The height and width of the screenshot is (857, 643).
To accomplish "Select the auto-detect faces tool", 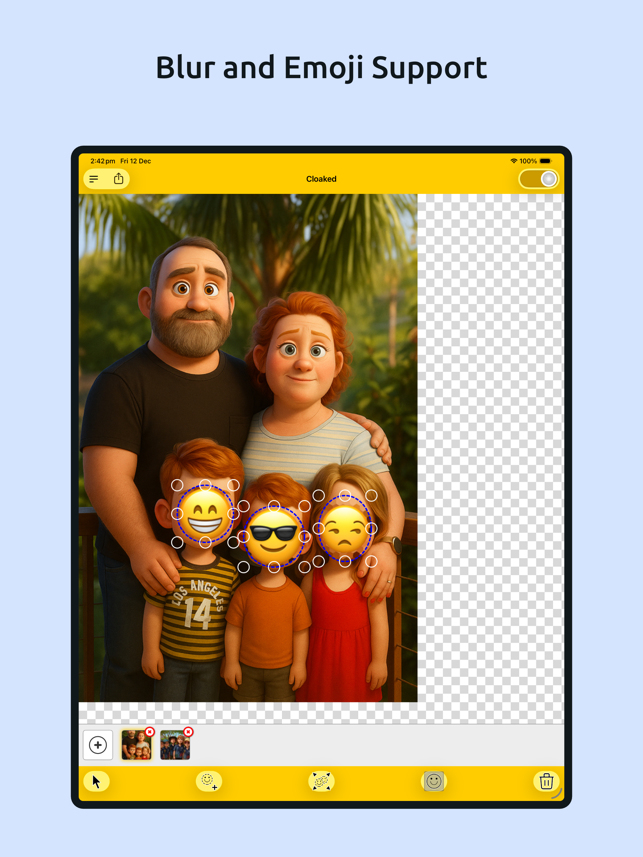I will coord(322,782).
